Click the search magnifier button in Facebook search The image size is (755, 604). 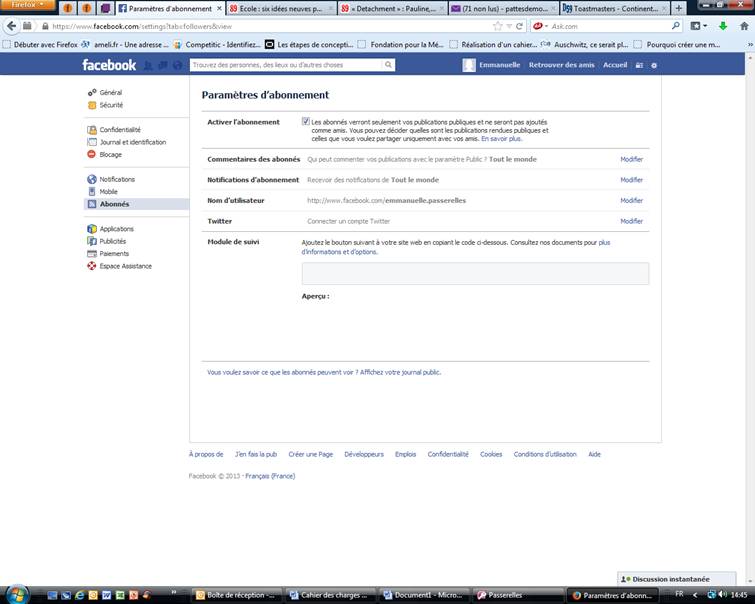pos(388,65)
